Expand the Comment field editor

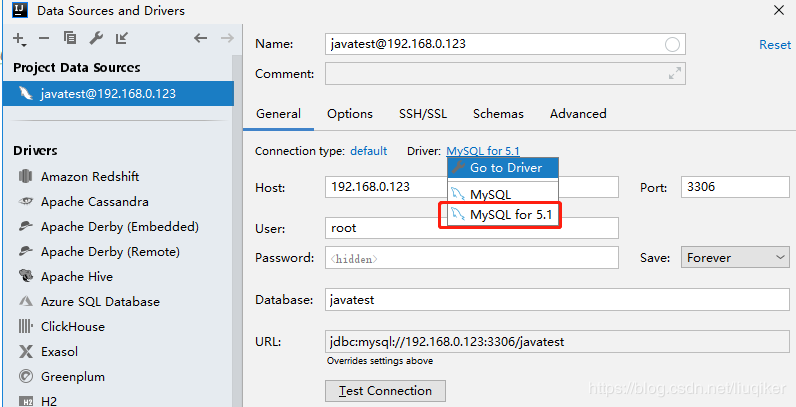[x=676, y=74]
